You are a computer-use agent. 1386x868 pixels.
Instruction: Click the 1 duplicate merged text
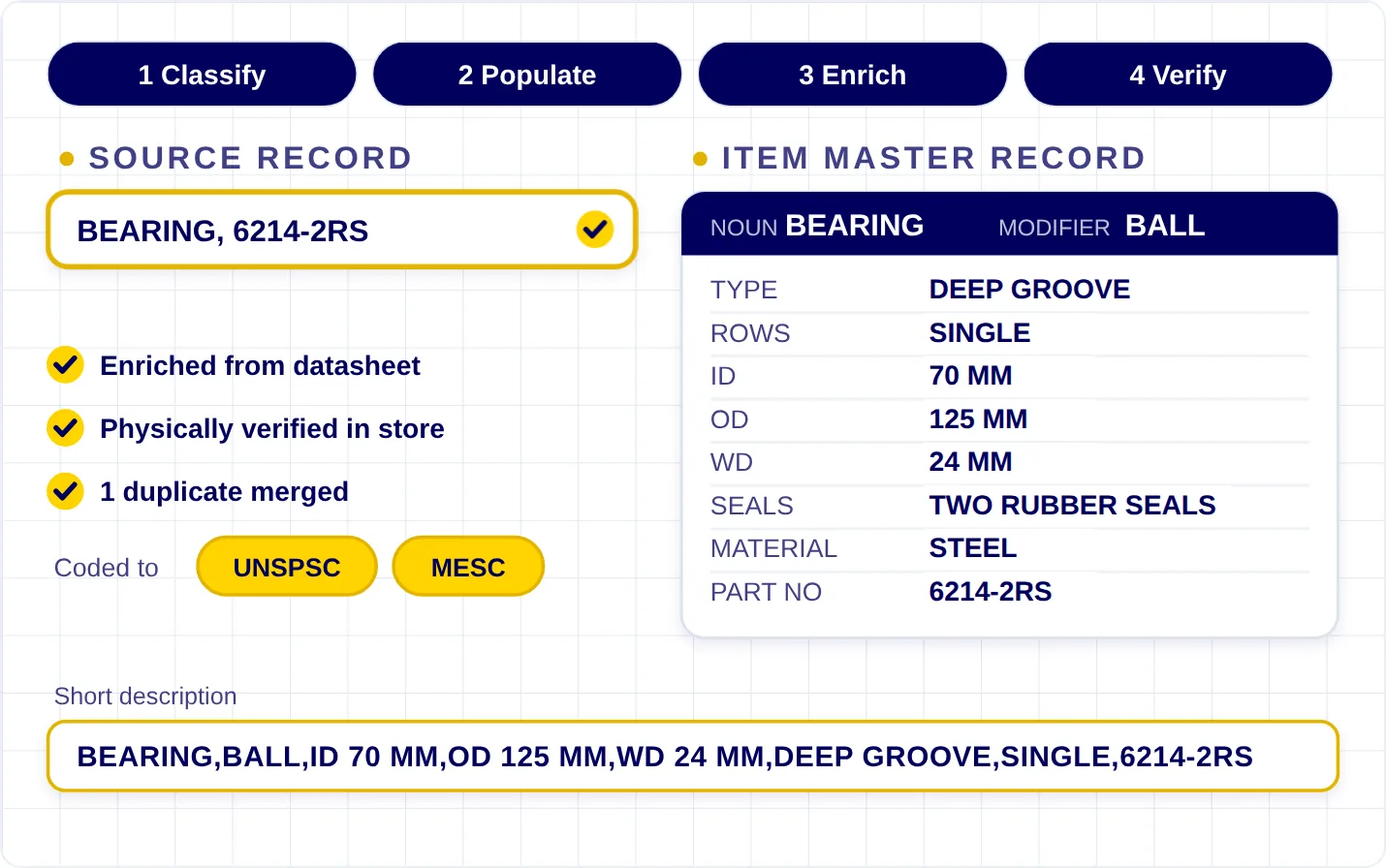pyautogui.click(x=224, y=492)
